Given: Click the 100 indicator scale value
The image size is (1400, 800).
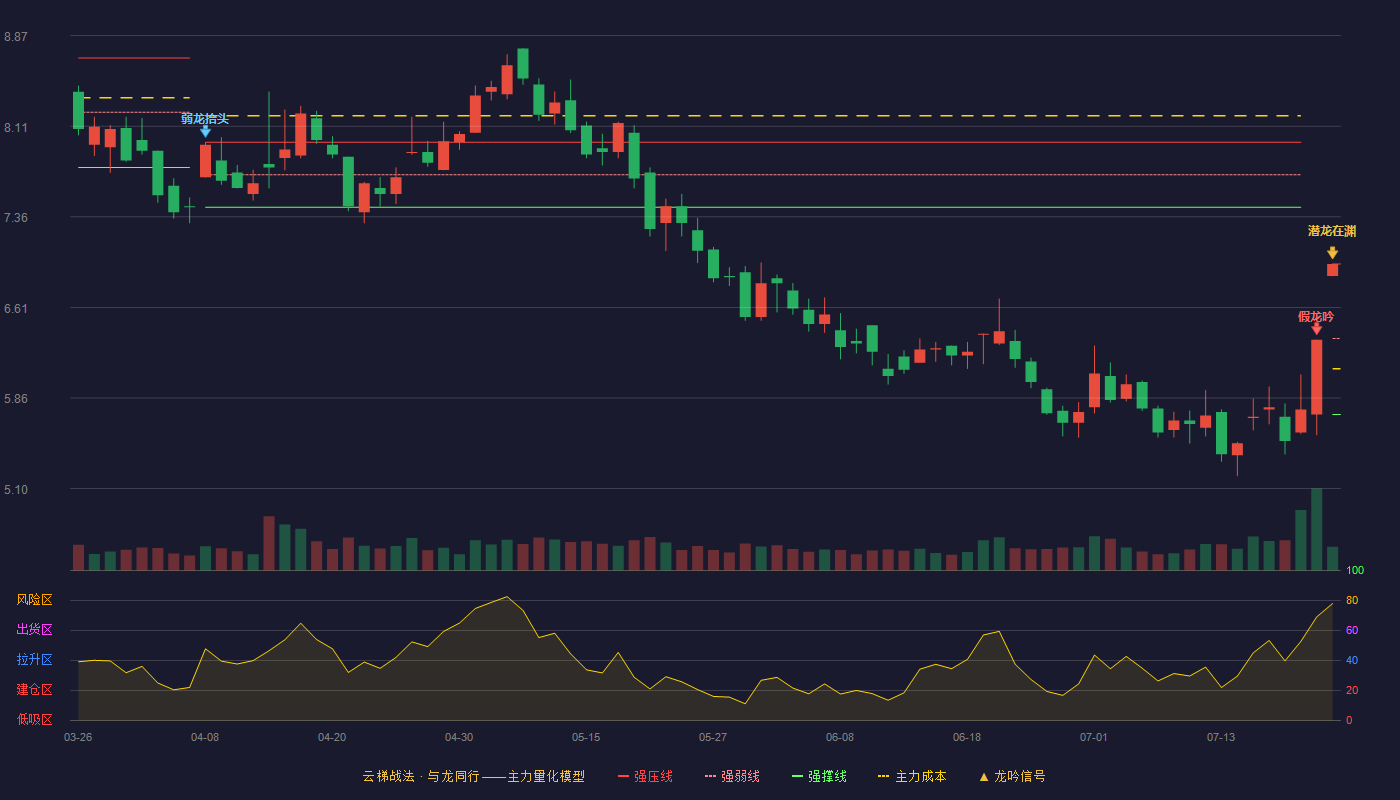Looking at the screenshot, I should [1355, 571].
